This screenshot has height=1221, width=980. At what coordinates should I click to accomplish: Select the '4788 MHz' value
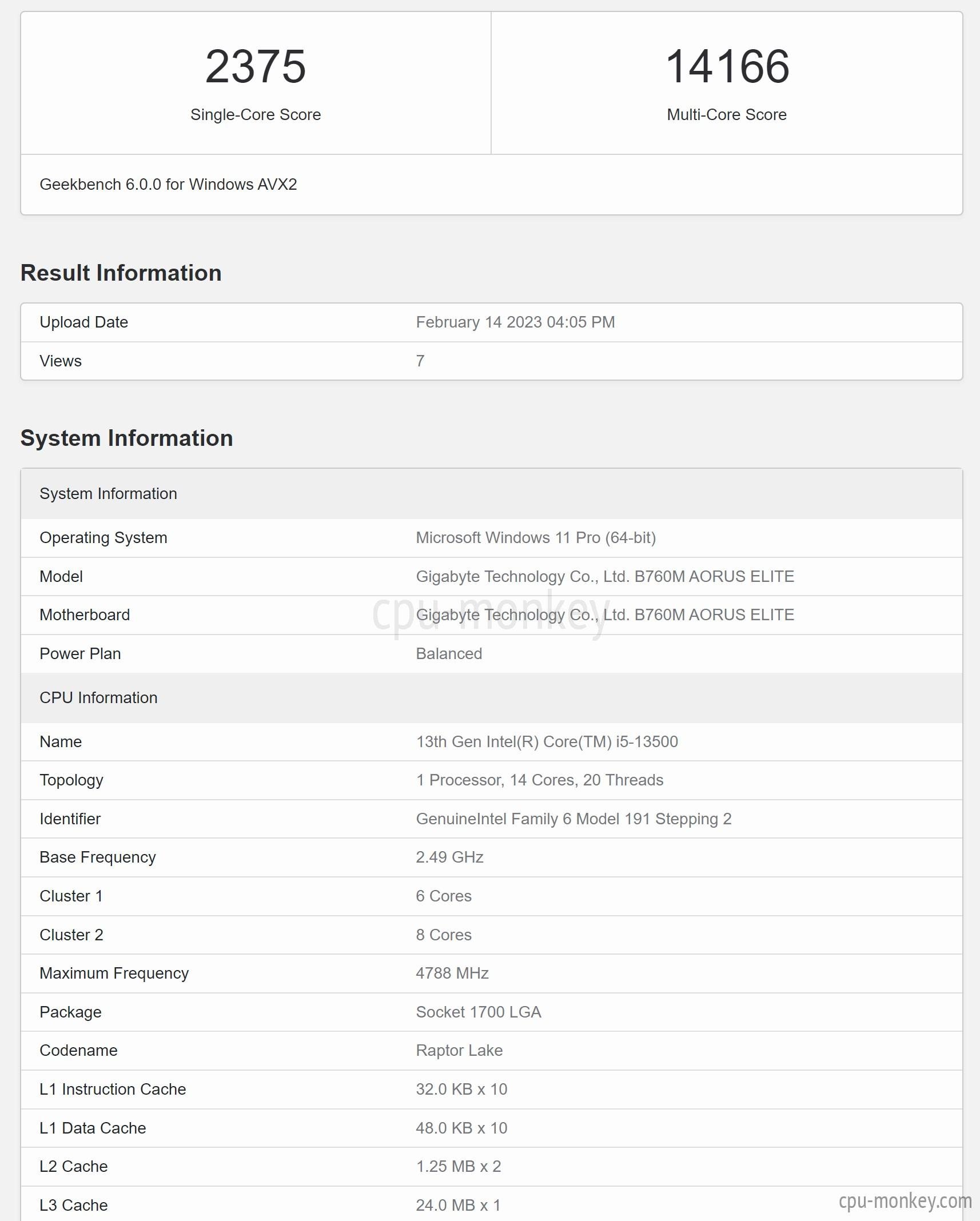(452, 973)
